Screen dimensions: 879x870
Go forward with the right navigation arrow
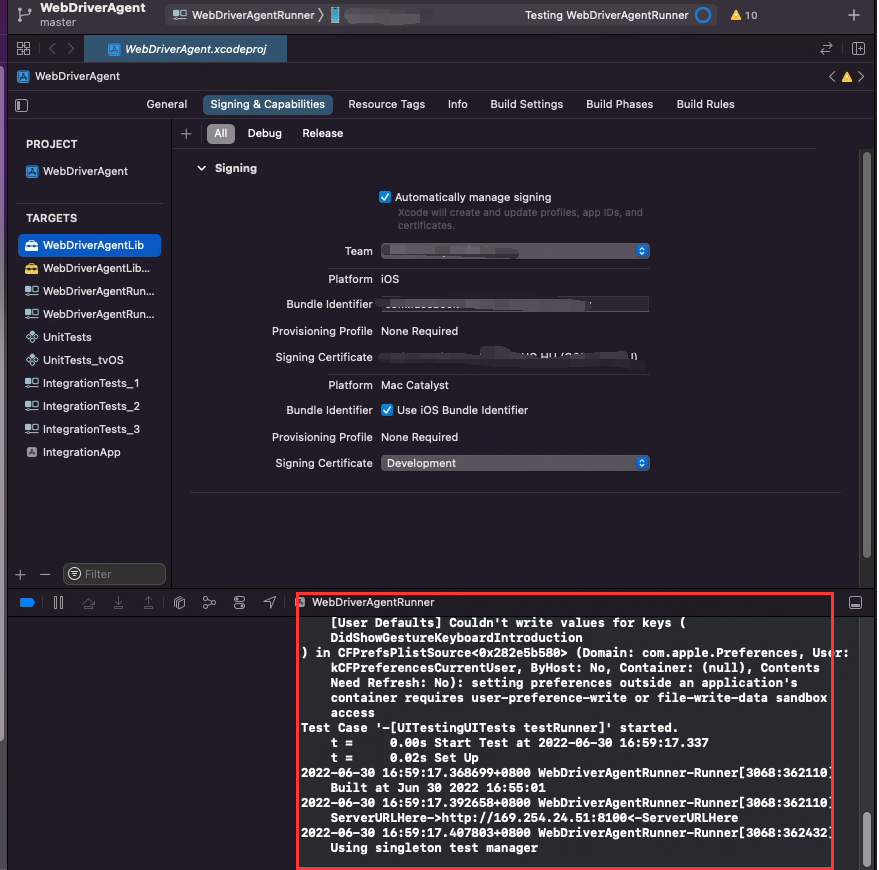coord(71,49)
